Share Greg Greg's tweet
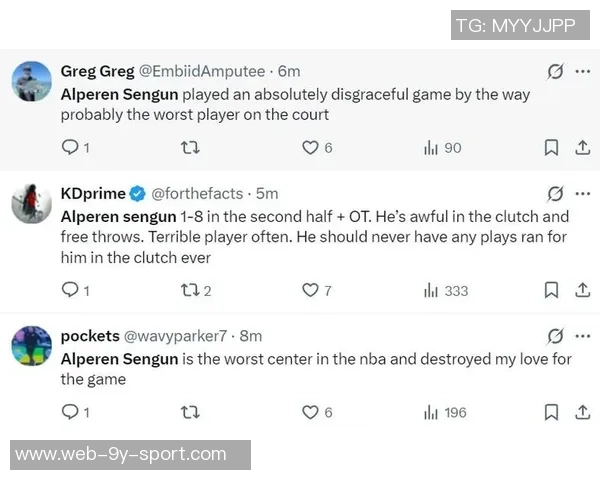The height and width of the screenshot is (480, 600). (582, 148)
